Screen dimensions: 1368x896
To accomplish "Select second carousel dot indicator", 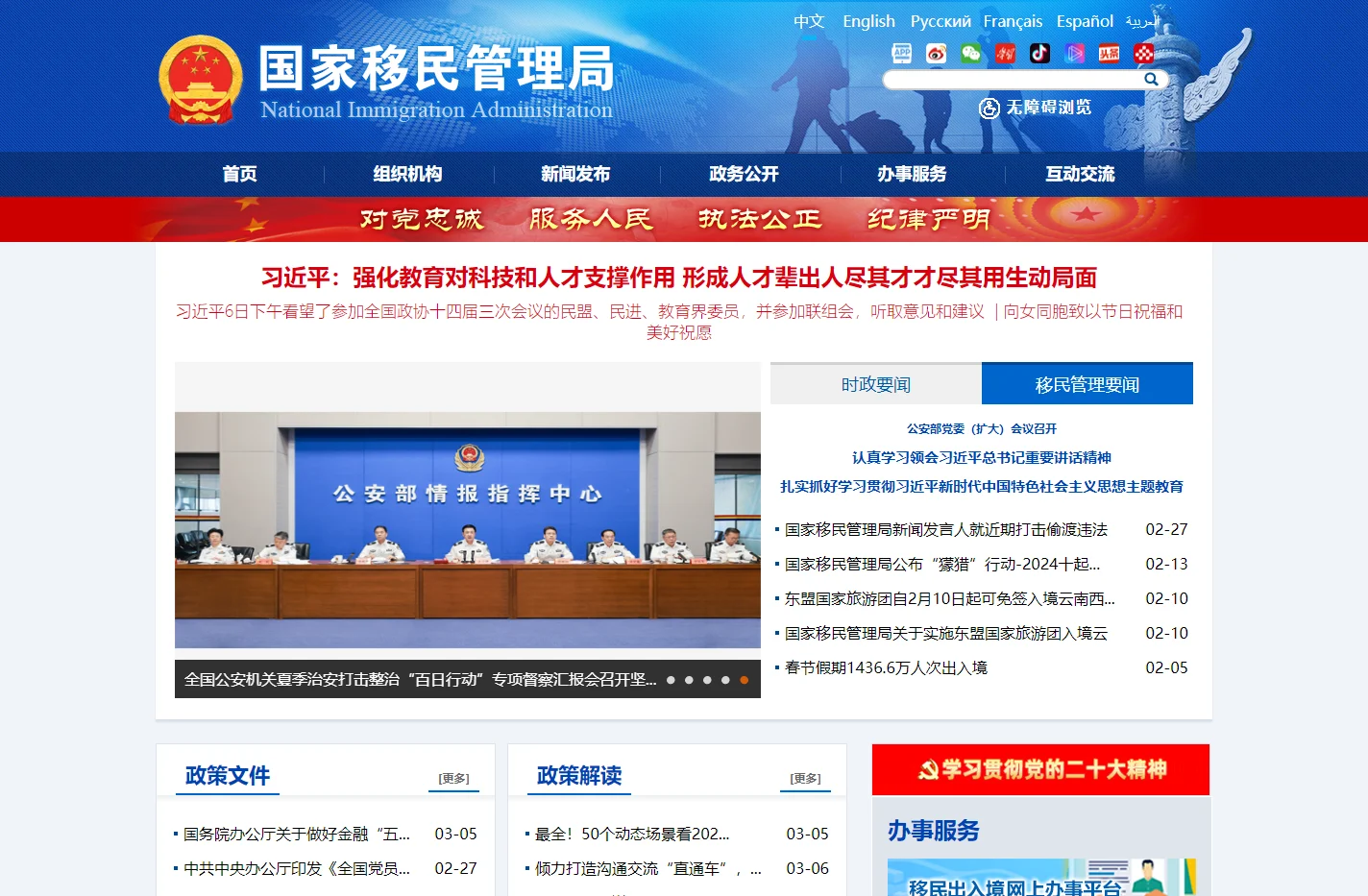I will tap(689, 680).
